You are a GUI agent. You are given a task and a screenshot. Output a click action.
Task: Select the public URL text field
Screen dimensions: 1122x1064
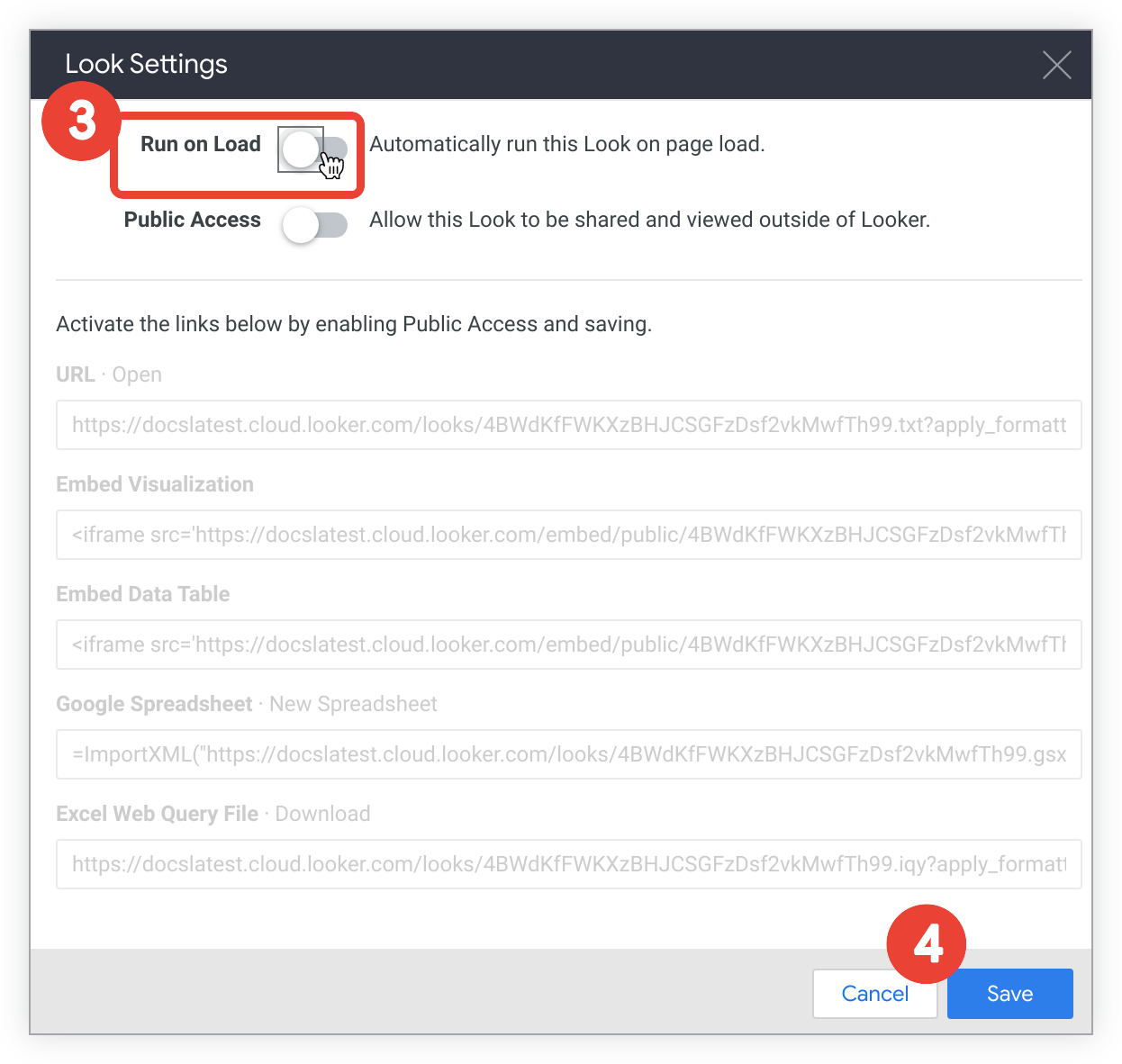click(x=568, y=425)
